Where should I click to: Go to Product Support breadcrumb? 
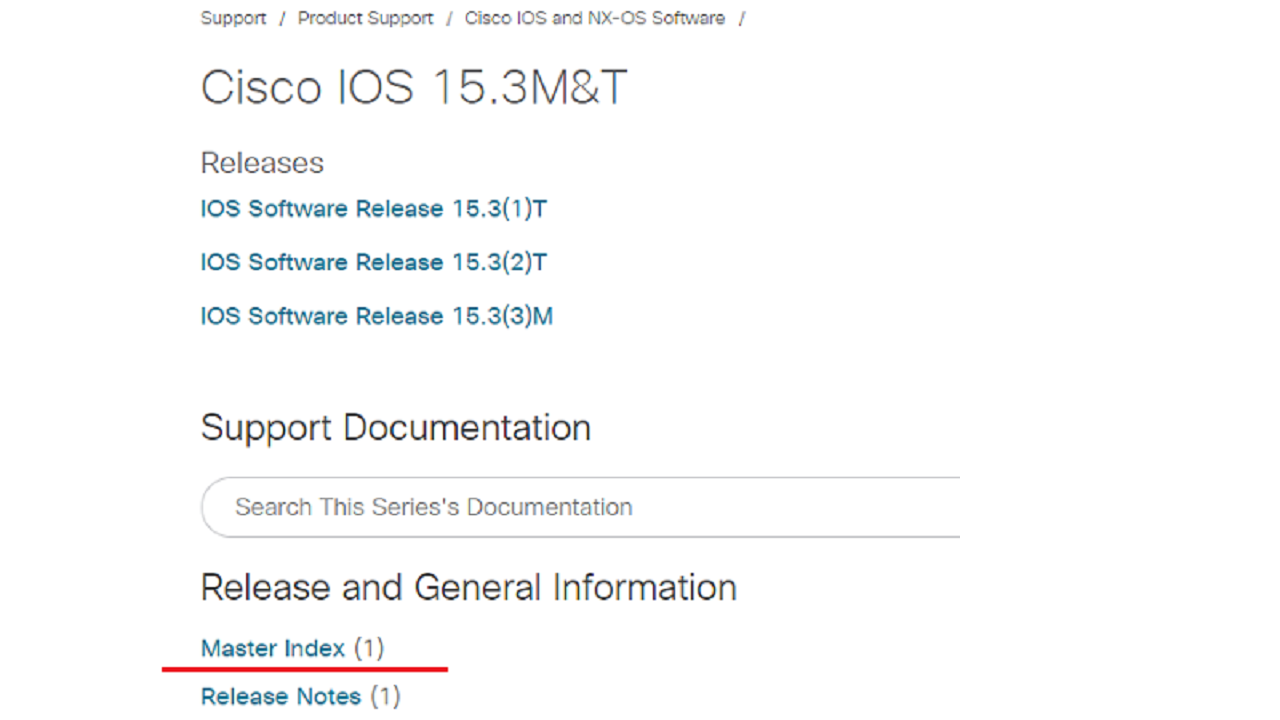366,18
